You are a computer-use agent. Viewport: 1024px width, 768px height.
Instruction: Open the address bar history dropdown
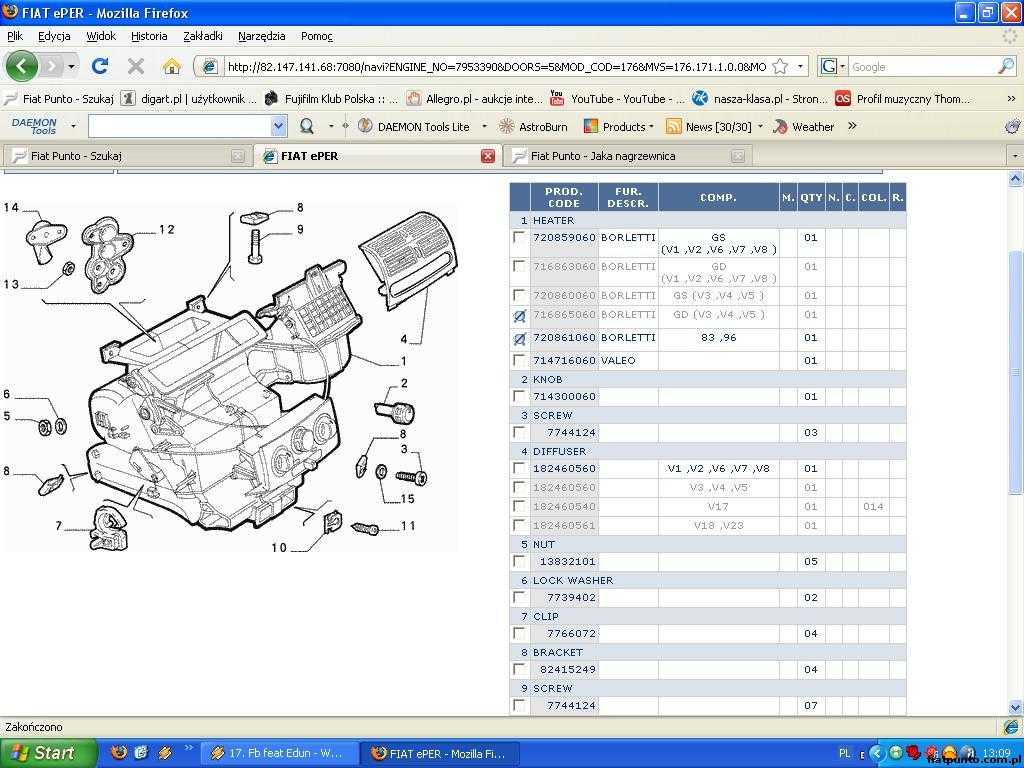(800, 66)
